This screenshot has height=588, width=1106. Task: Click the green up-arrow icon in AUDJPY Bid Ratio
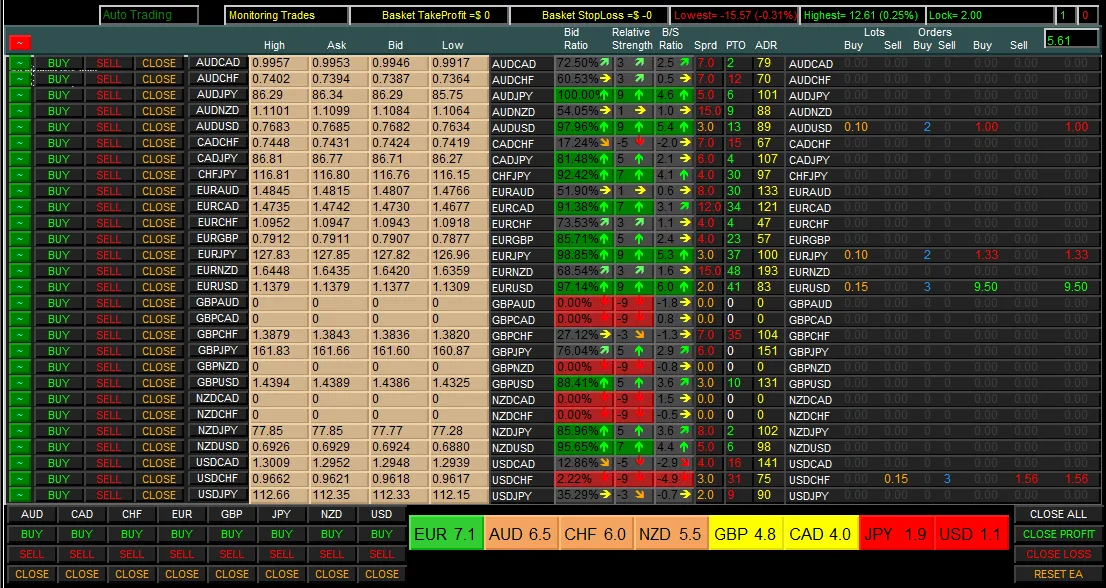(604, 95)
